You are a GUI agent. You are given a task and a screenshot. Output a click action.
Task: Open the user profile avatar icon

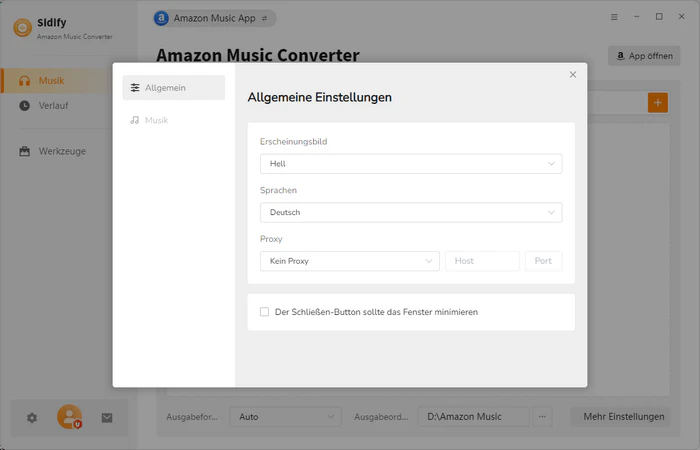tap(69, 417)
